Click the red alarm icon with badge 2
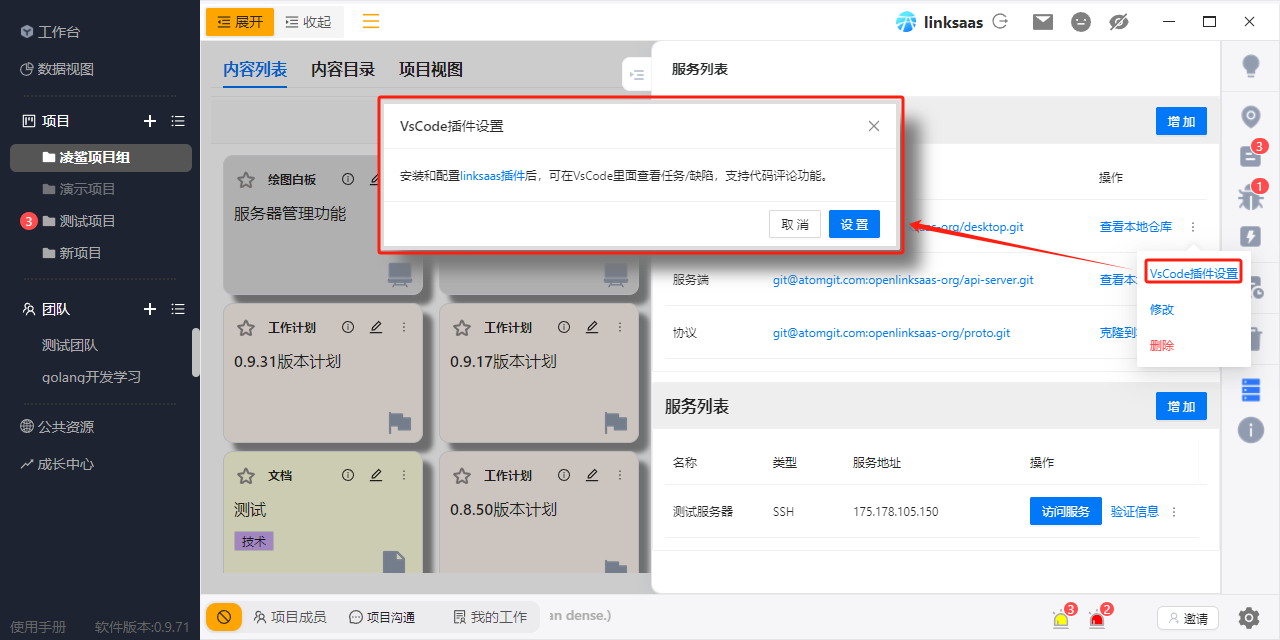Screen dimensions: 1280x640 1098,618
